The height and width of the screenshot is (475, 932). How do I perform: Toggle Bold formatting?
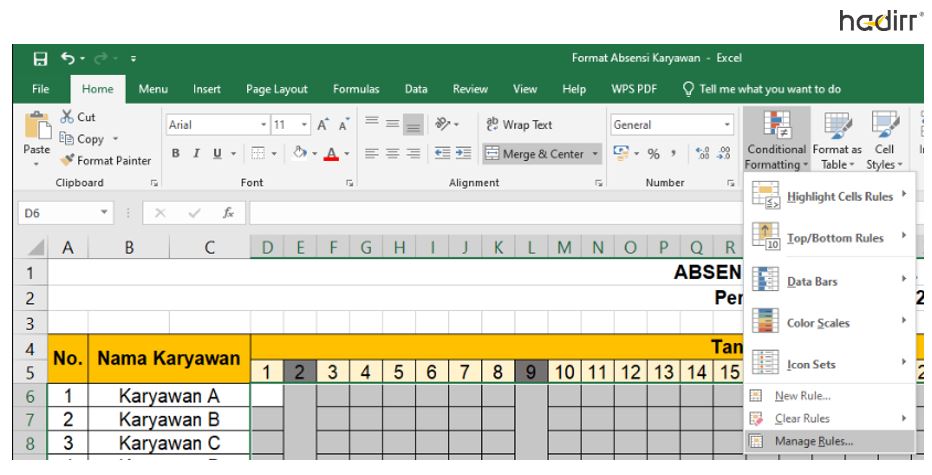[176, 153]
